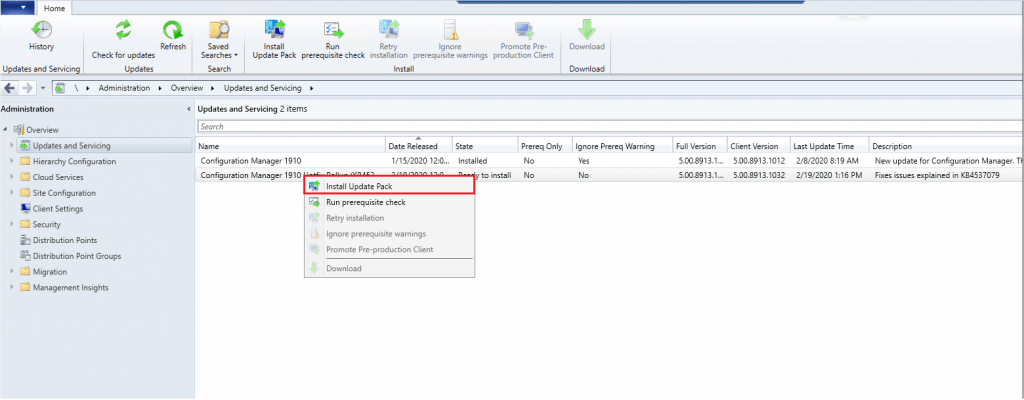This screenshot has width=1024, height=400.
Task: Expand Management Insights folder
Action: click(x=12, y=287)
